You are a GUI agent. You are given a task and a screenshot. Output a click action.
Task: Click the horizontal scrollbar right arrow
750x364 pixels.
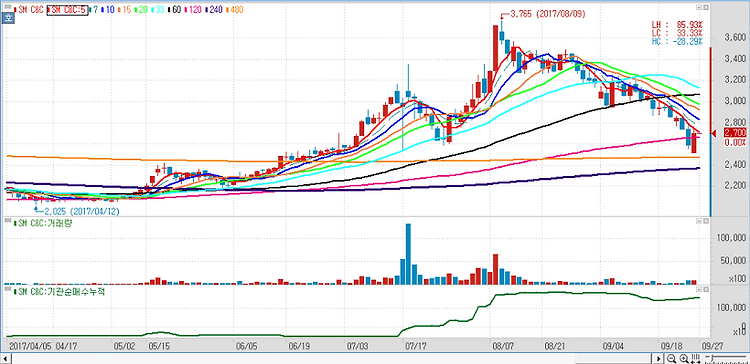(x=658, y=359)
